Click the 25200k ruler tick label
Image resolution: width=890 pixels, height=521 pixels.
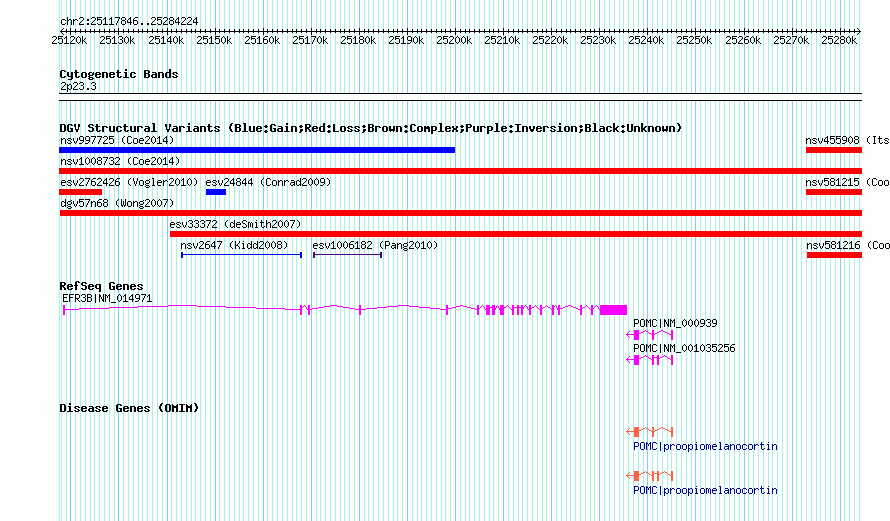454,40
